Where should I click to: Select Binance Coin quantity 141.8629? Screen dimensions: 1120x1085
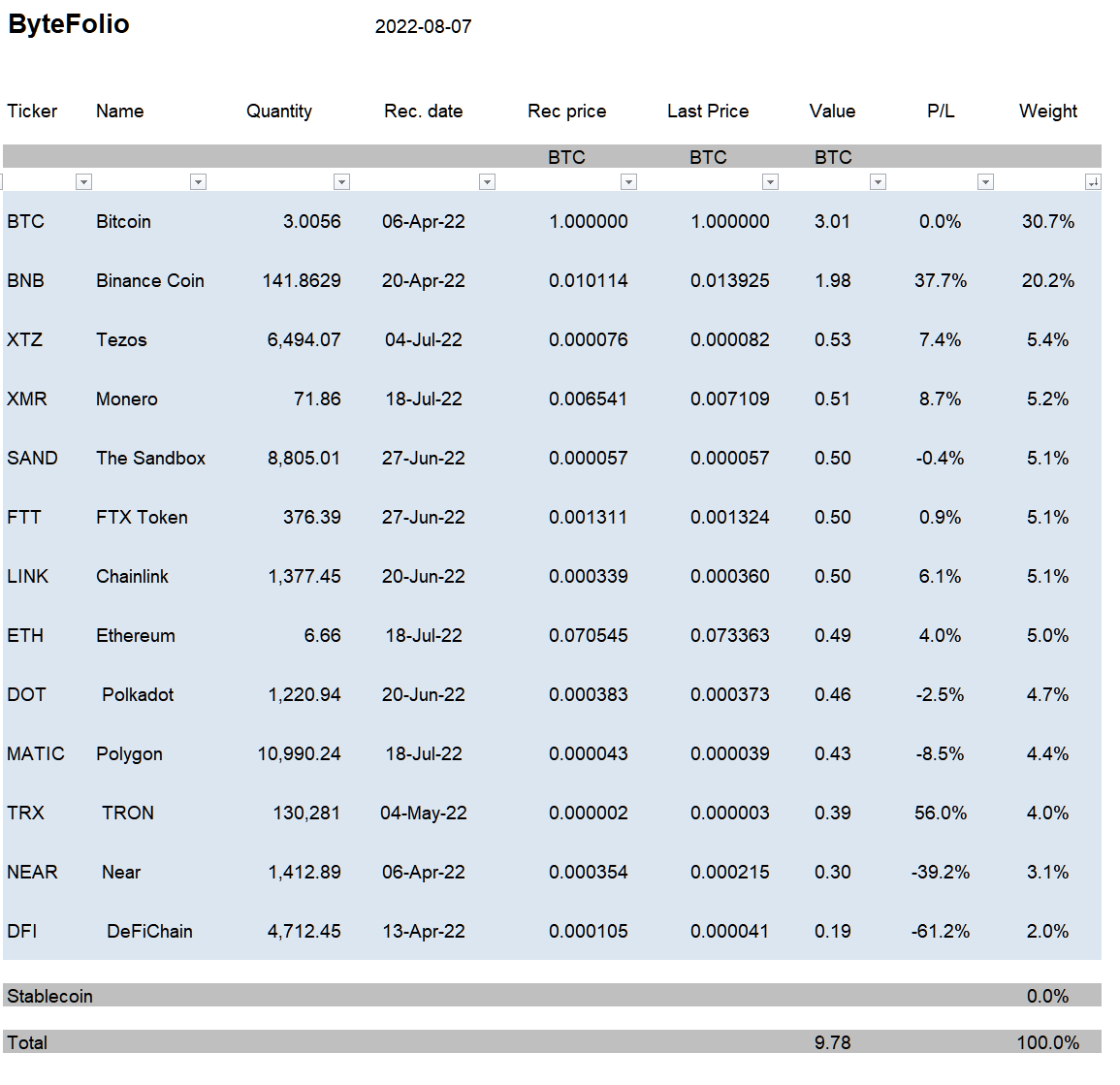tap(302, 281)
